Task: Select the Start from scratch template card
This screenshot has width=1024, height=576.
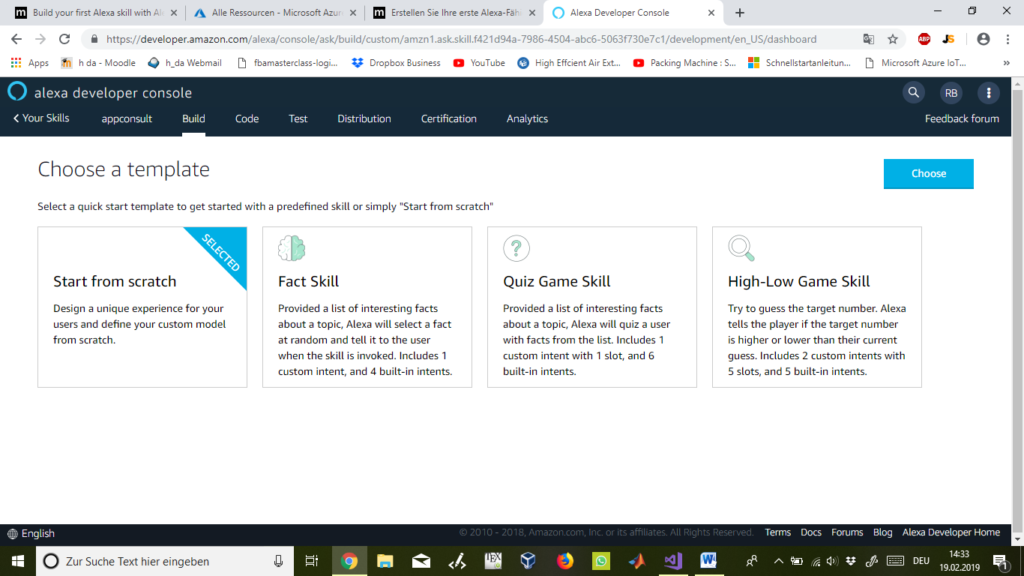Action: tap(142, 307)
